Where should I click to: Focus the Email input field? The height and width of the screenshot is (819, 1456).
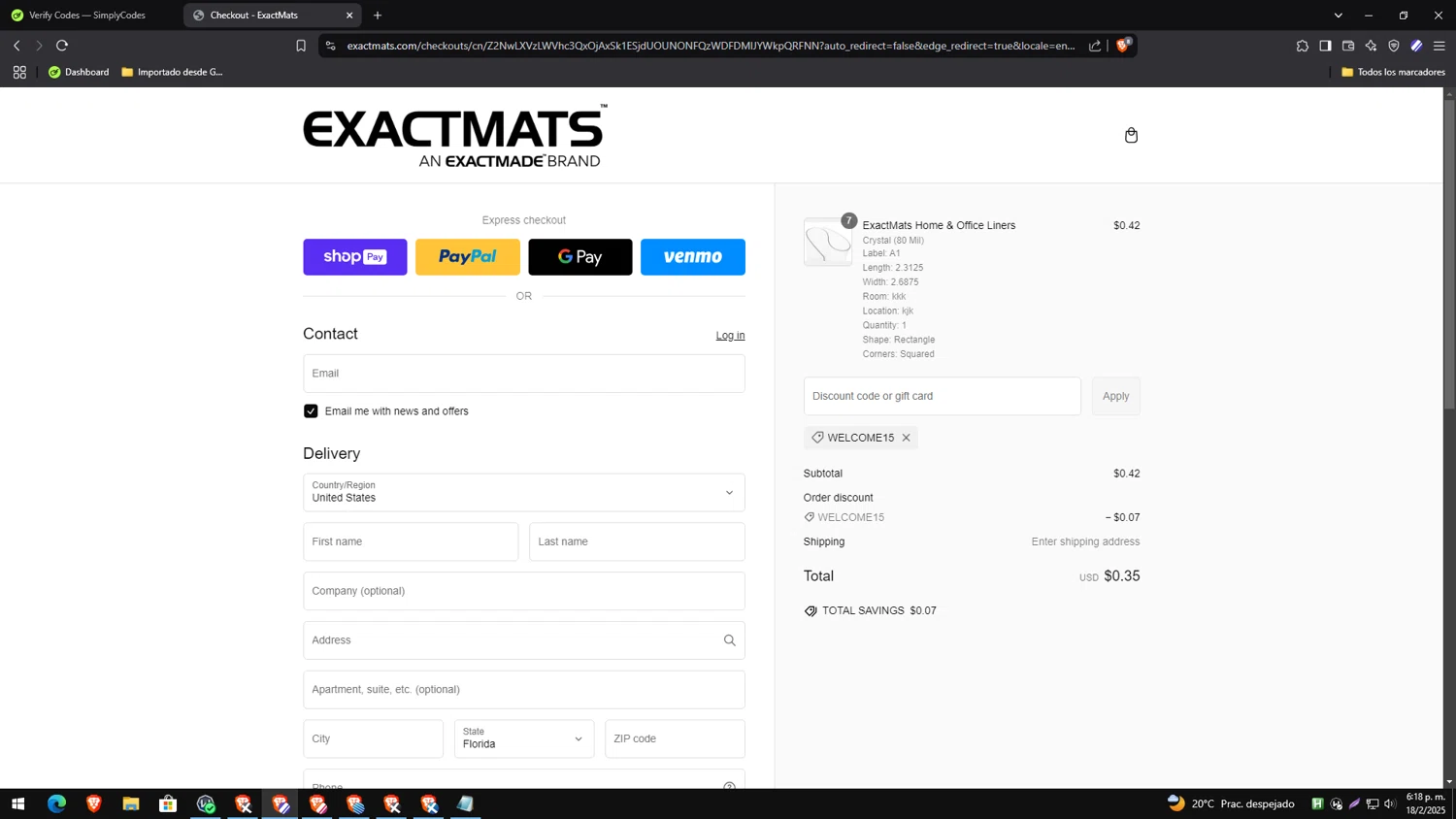(x=524, y=374)
